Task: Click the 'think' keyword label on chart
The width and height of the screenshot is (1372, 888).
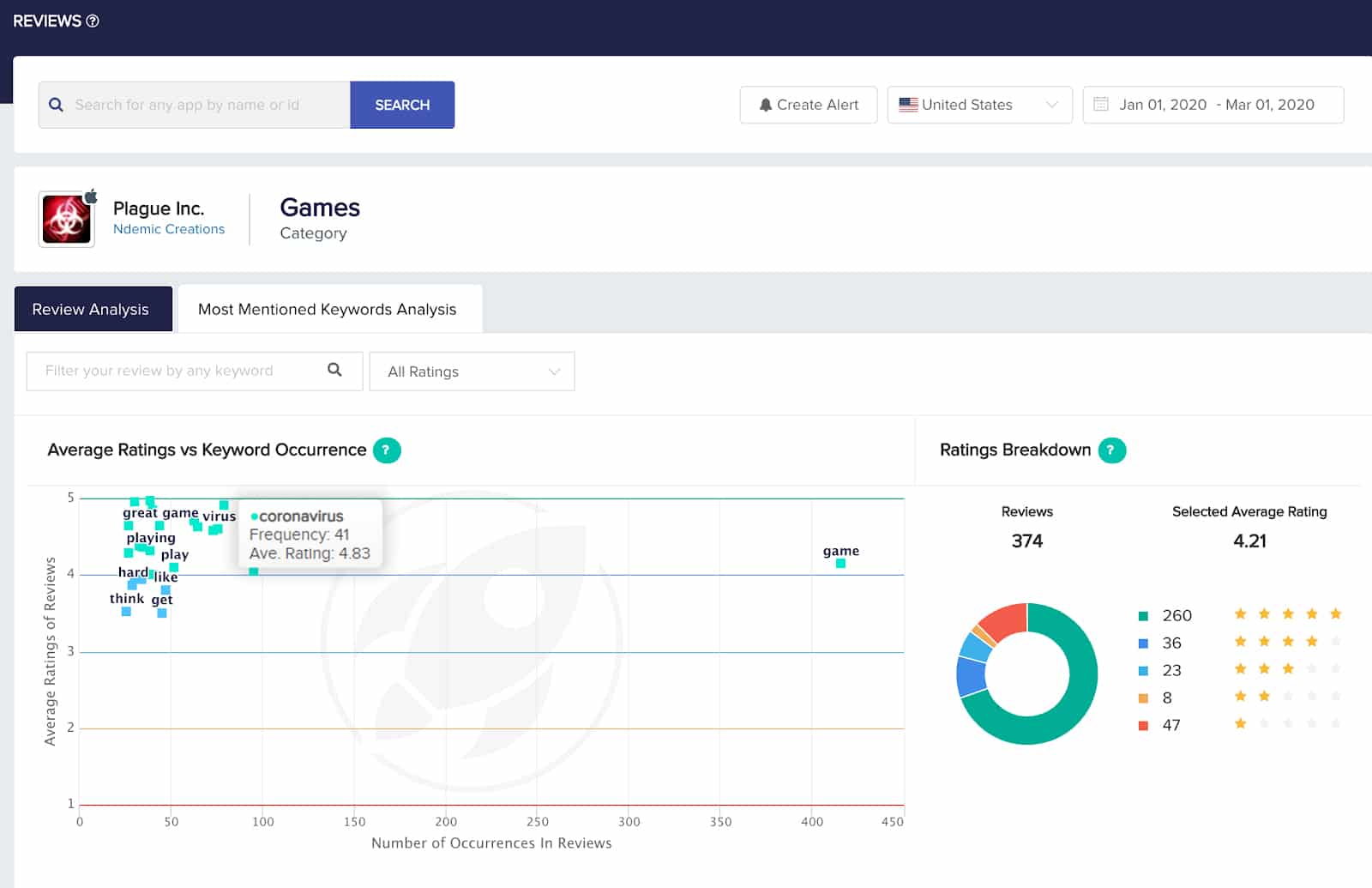Action: point(127,599)
